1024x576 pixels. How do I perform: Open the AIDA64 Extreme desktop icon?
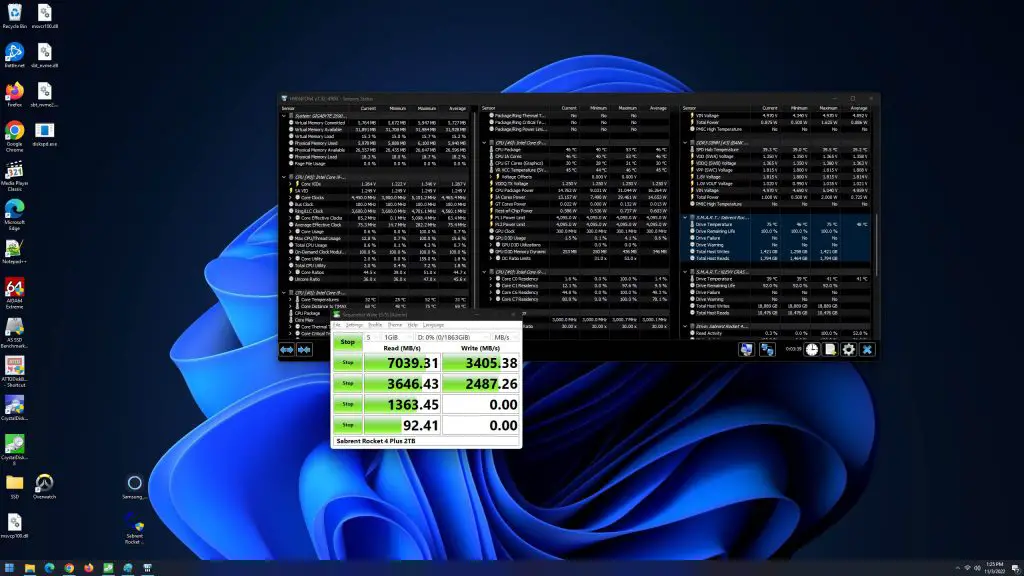[x=14, y=293]
